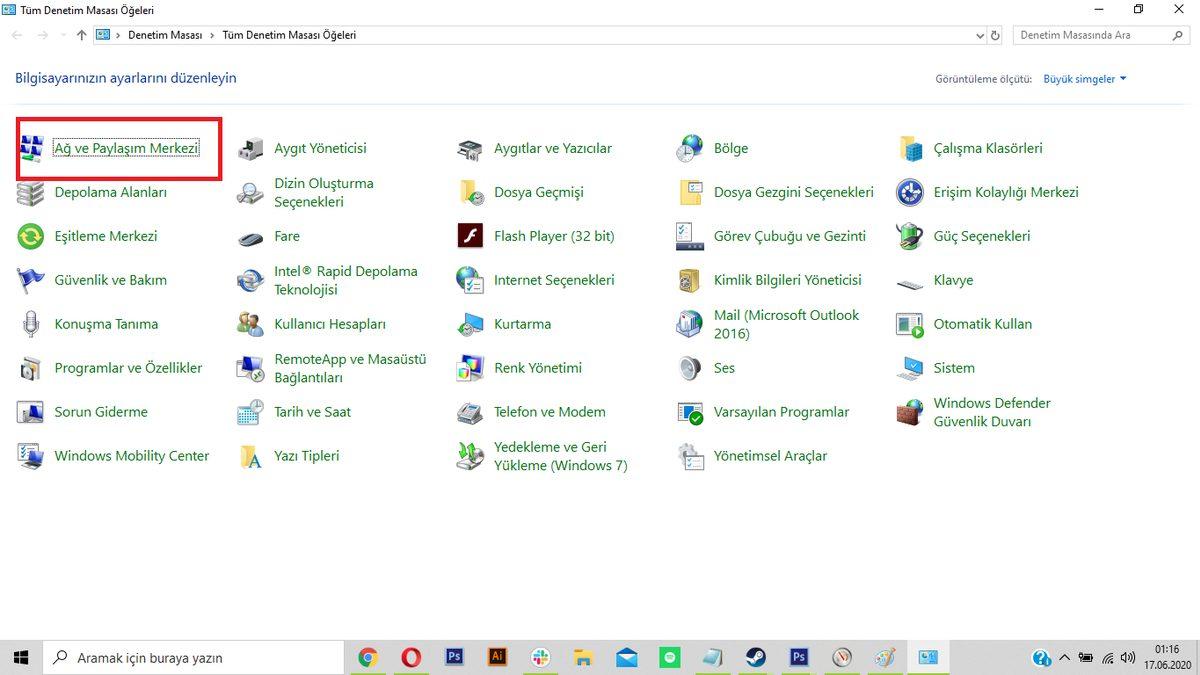The image size is (1200, 675).
Task: Show hidden system tray icons
Action: coord(1064,658)
